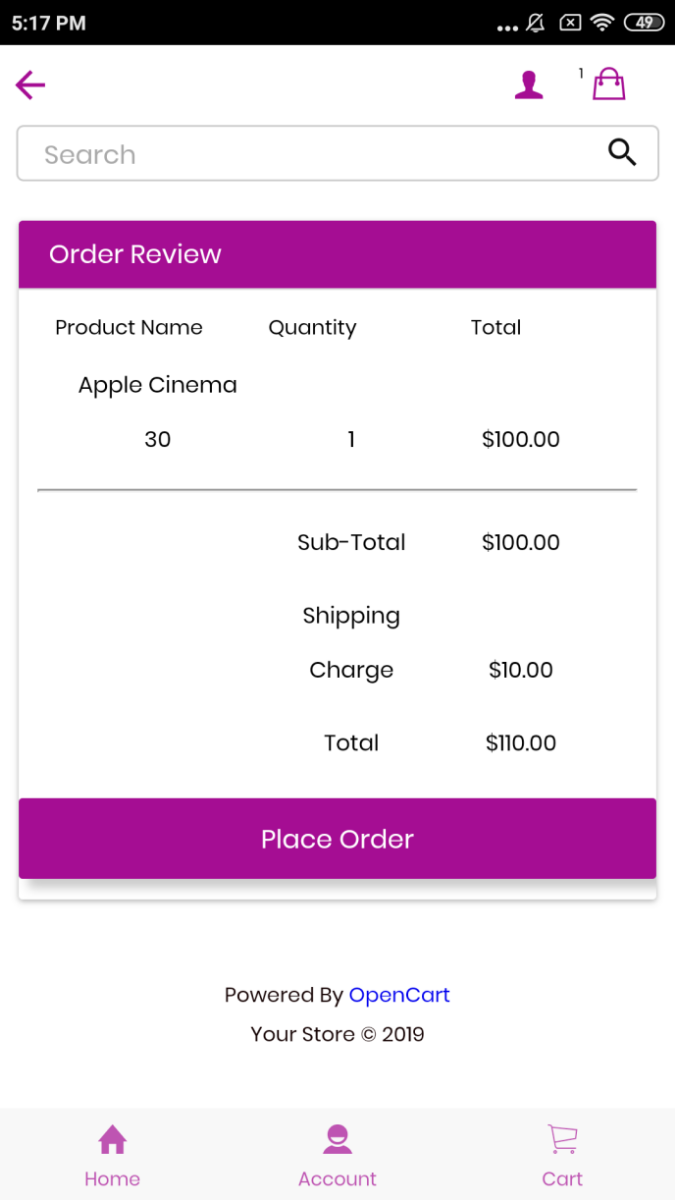
Task: Click the Place Order button
Action: [337, 838]
